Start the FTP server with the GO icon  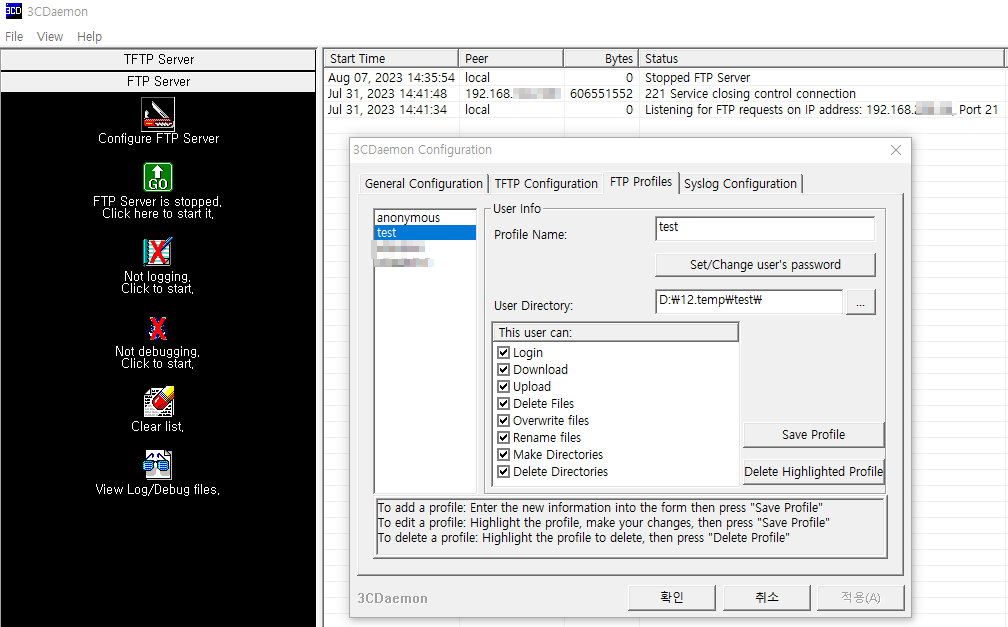click(x=158, y=177)
